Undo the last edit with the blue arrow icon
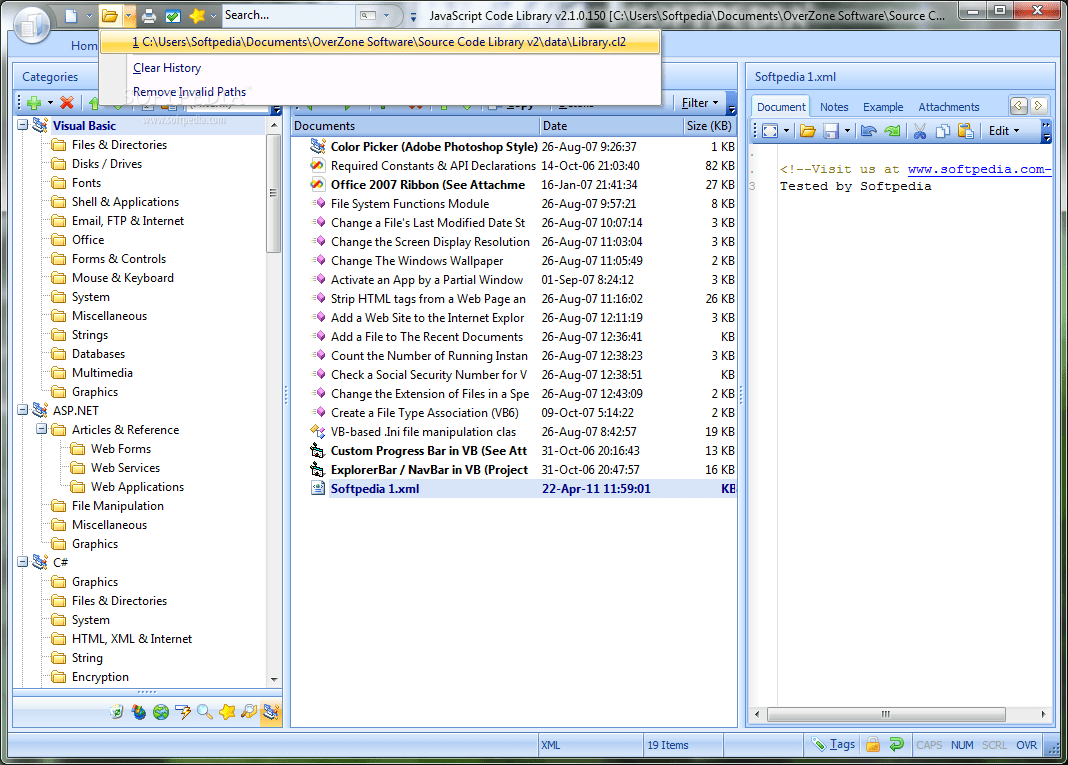The width and height of the screenshot is (1068, 765). 869,130
